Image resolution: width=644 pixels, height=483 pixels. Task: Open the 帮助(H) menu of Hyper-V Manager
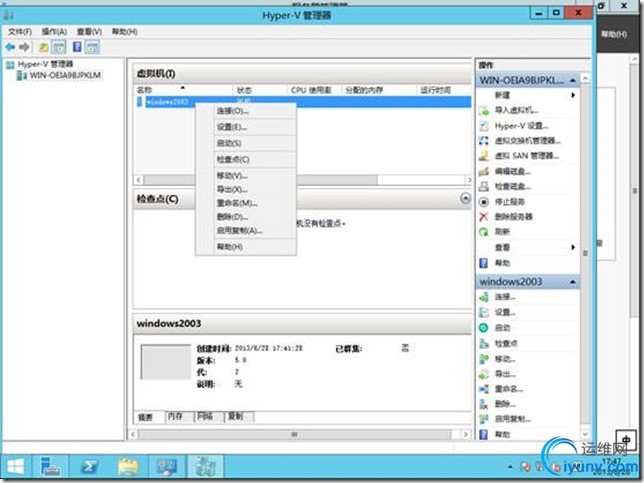click(x=124, y=32)
